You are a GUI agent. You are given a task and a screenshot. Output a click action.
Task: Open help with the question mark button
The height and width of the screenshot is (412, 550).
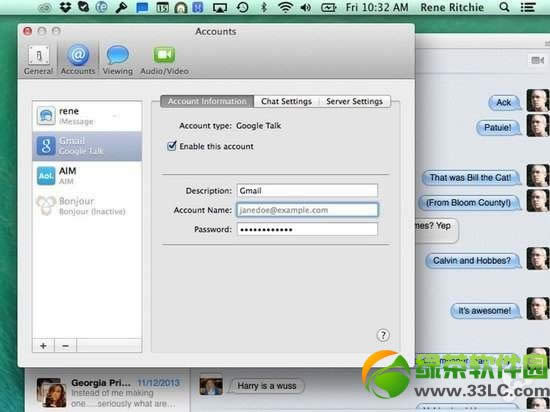point(383,335)
